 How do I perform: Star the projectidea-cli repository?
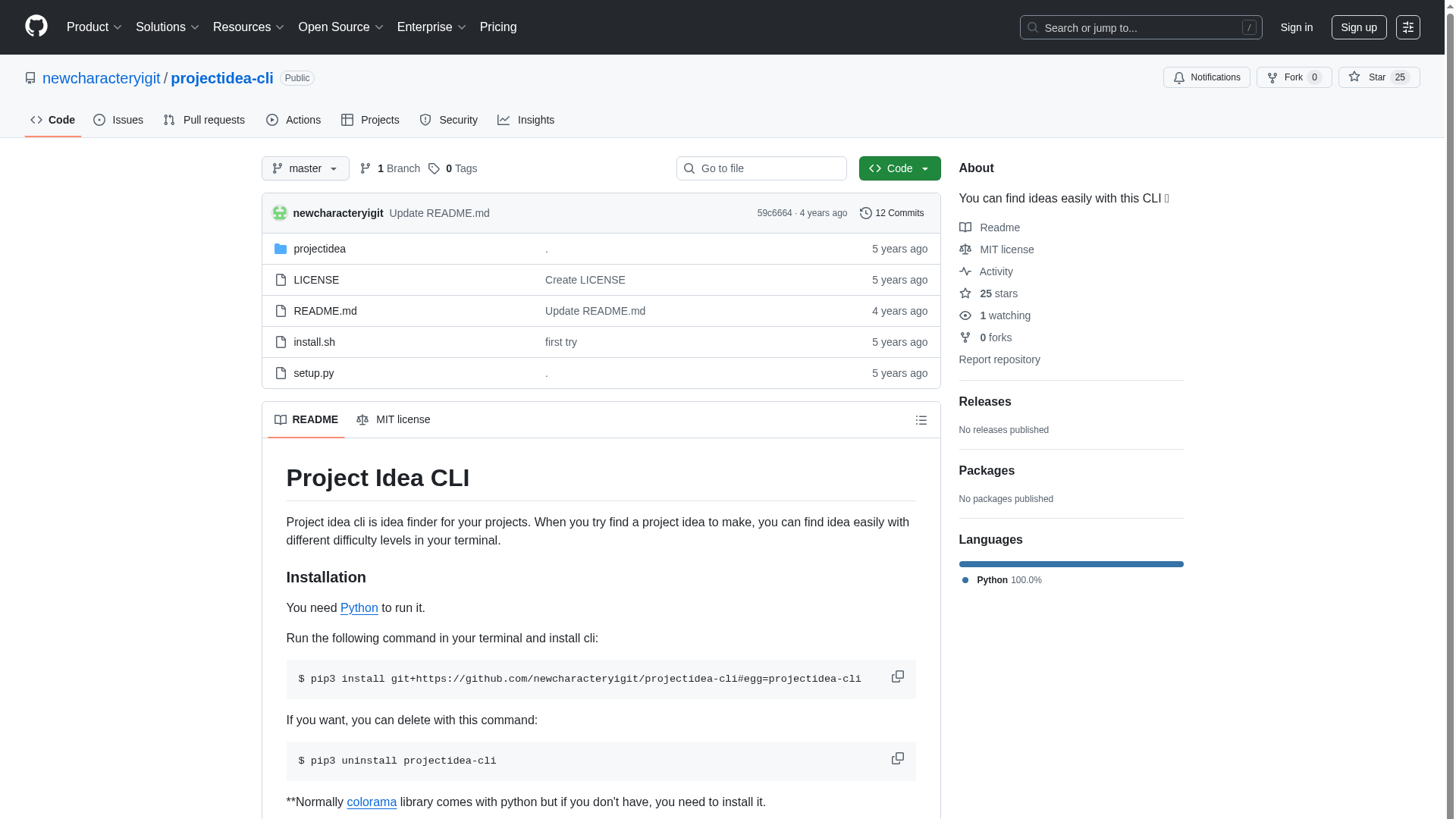tap(1379, 77)
